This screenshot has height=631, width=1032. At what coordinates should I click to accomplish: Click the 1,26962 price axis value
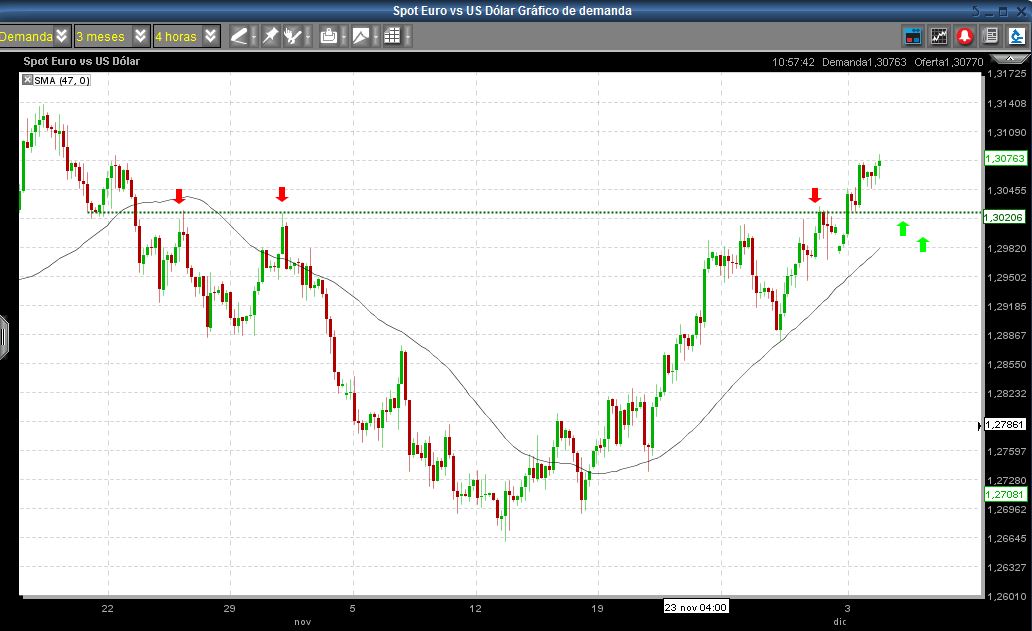[1006, 509]
